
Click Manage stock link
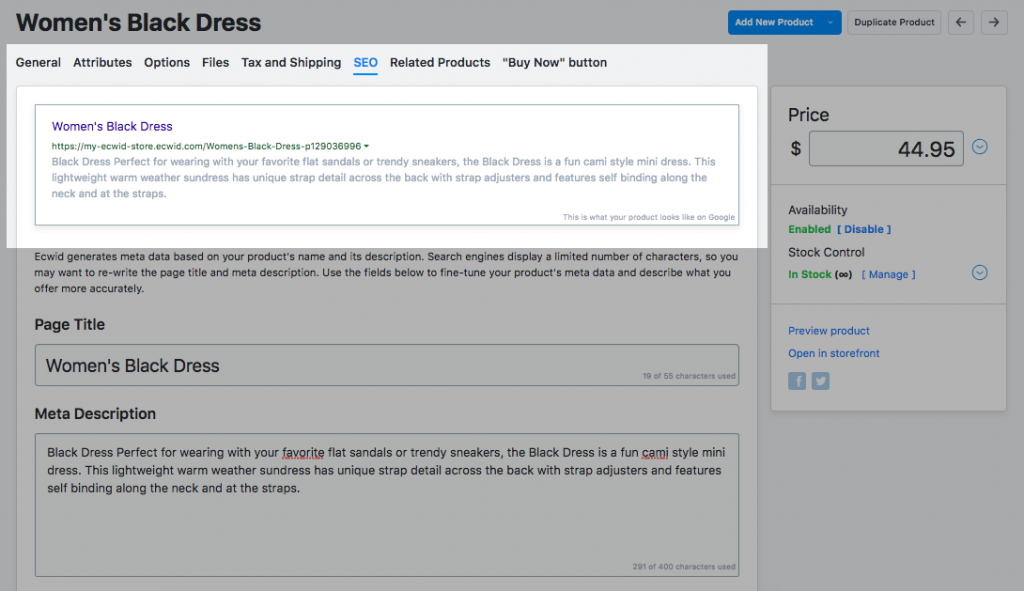888,274
